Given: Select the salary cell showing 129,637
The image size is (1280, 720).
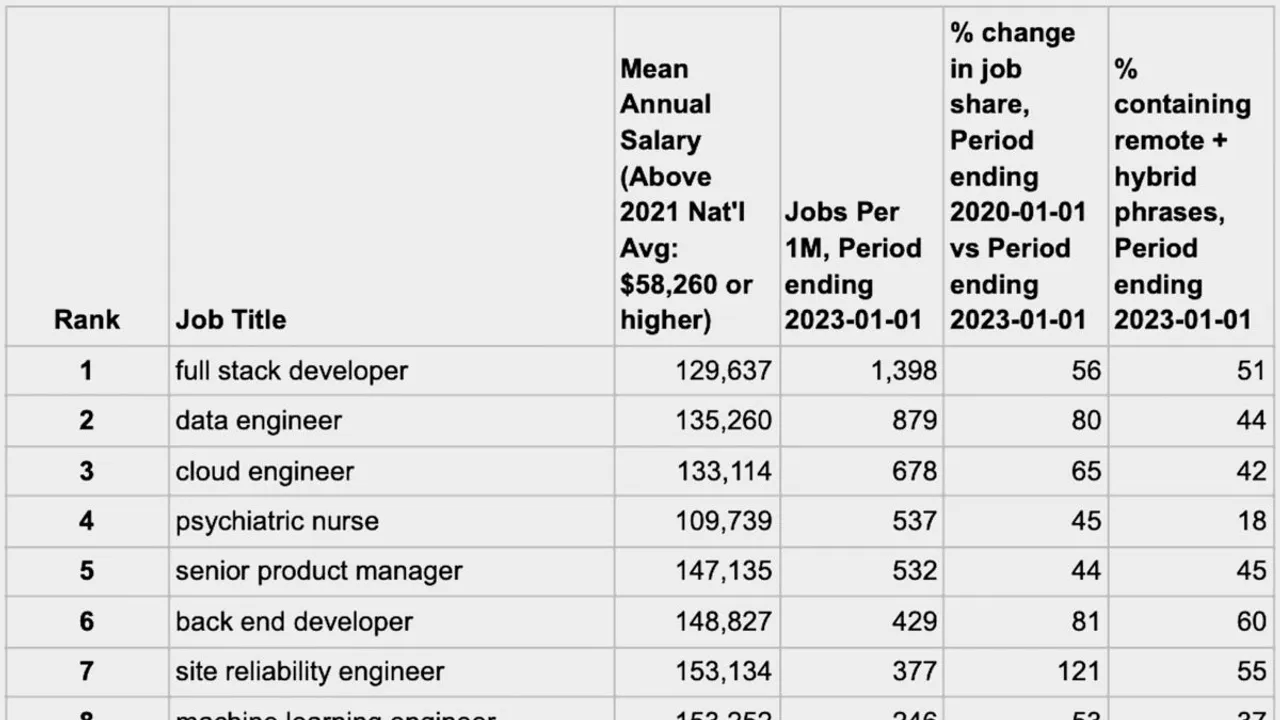Looking at the screenshot, I should 724,371.
